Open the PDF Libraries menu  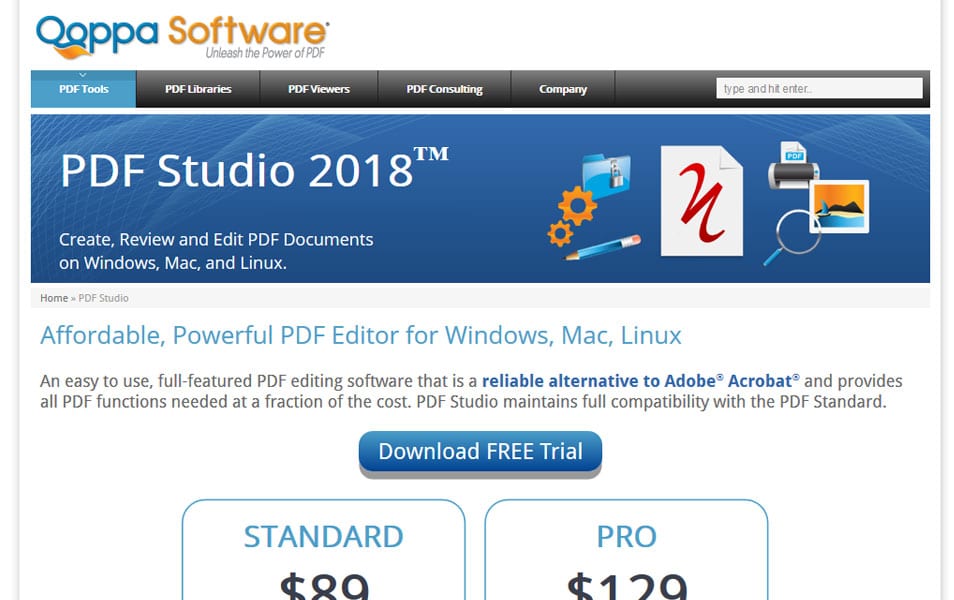click(x=198, y=89)
